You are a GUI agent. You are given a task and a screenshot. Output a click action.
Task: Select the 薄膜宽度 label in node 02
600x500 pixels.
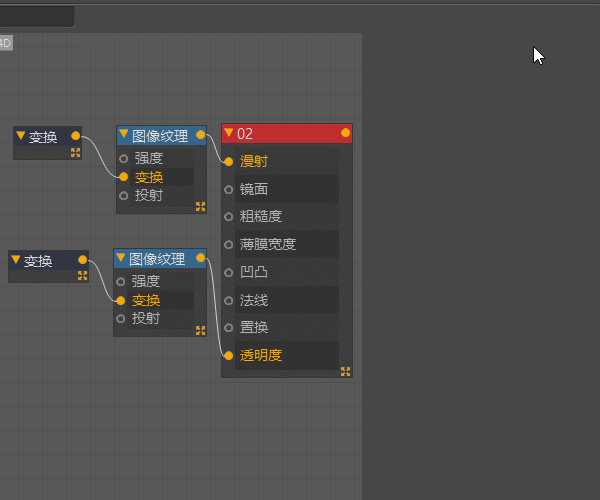pyautogui.click(x=268, y=244)
